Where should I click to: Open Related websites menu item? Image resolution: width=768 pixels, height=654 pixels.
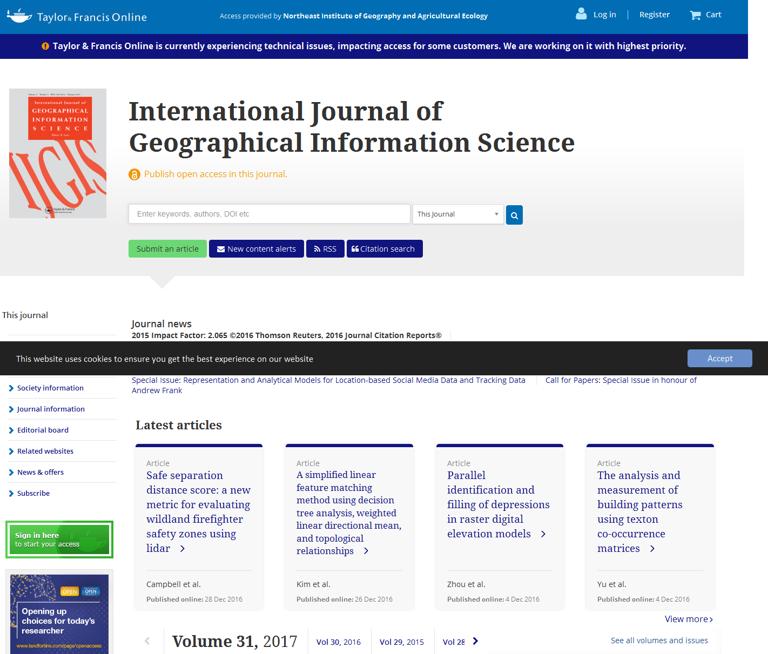click(45, 451)
